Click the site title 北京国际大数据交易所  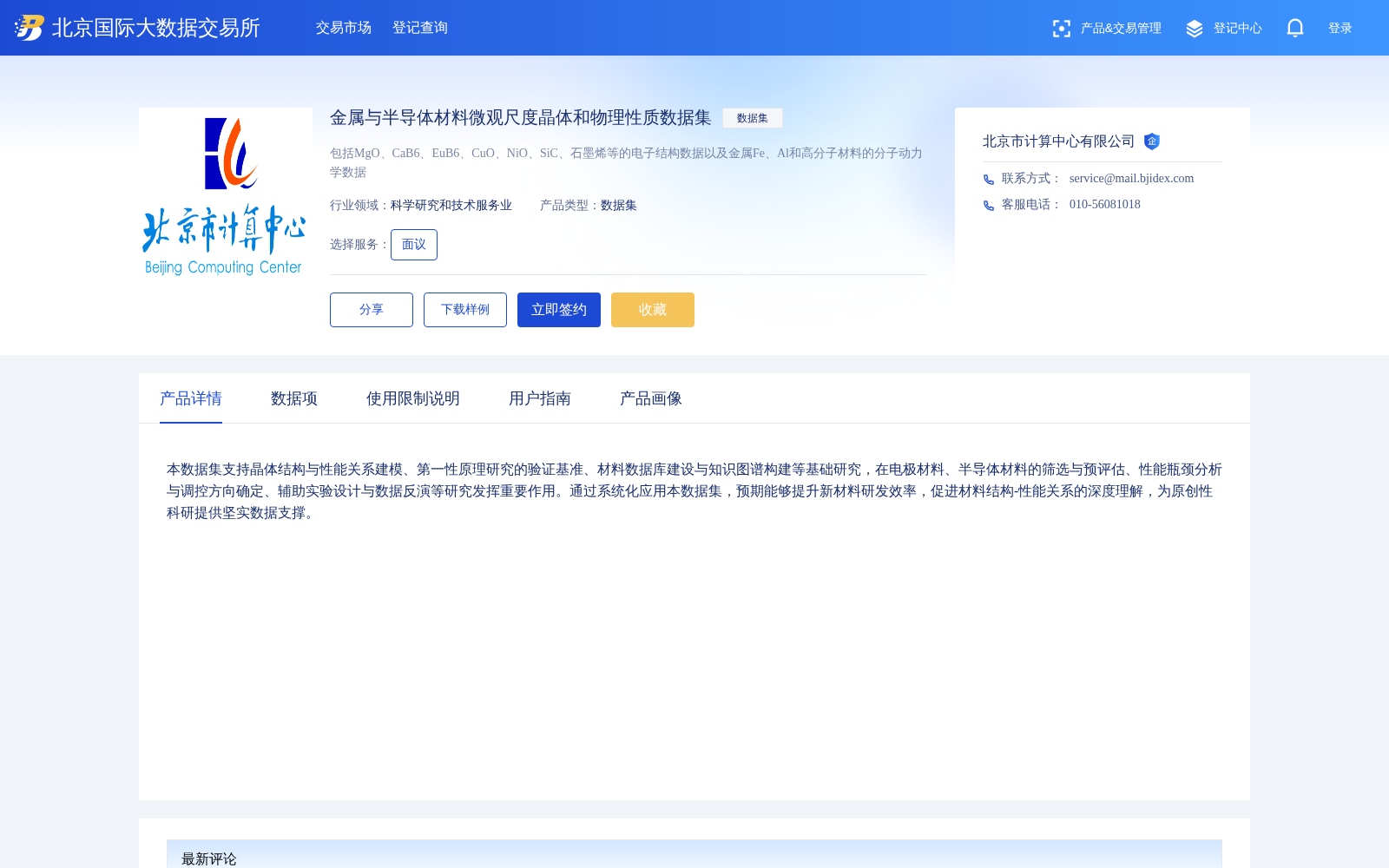156,28
